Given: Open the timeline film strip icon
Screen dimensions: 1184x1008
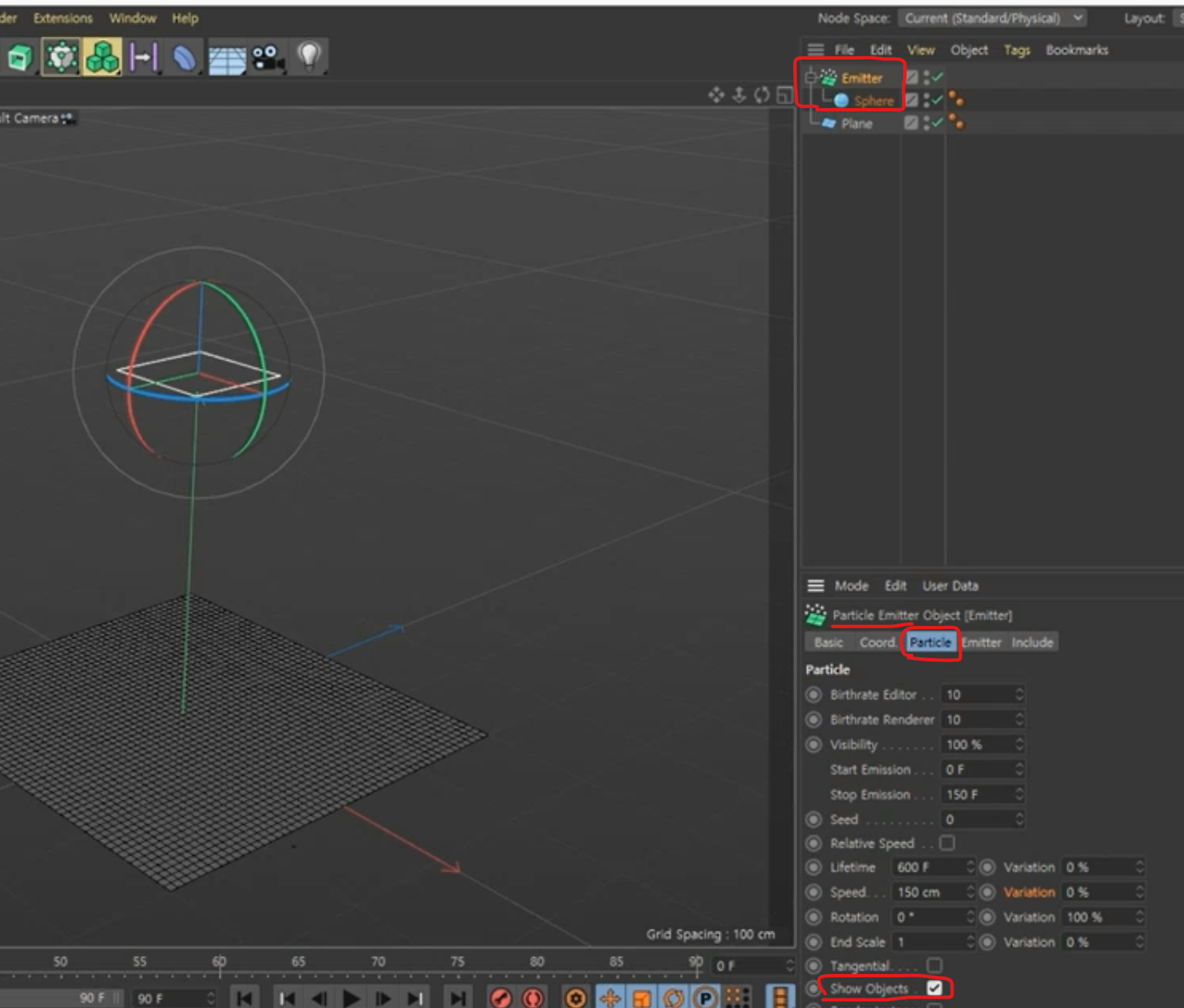Looking at the screenshot, I should coord(780,998).
